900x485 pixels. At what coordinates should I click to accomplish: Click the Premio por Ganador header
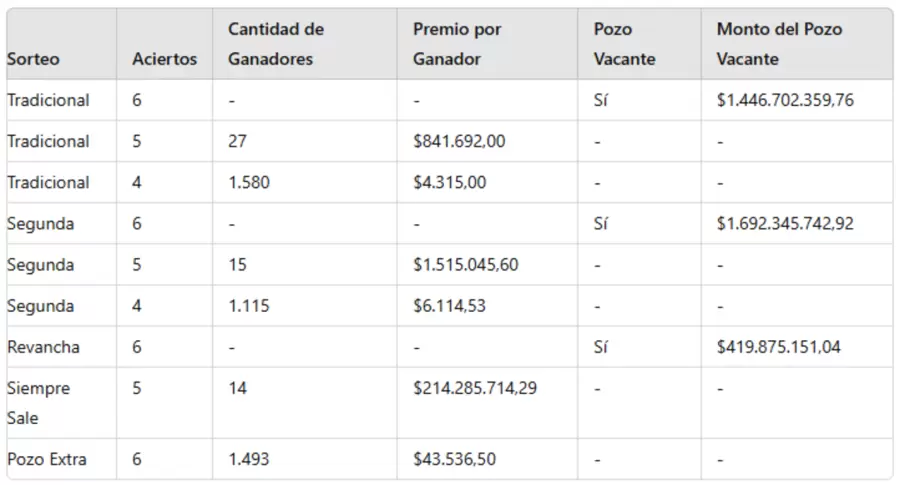457,44
